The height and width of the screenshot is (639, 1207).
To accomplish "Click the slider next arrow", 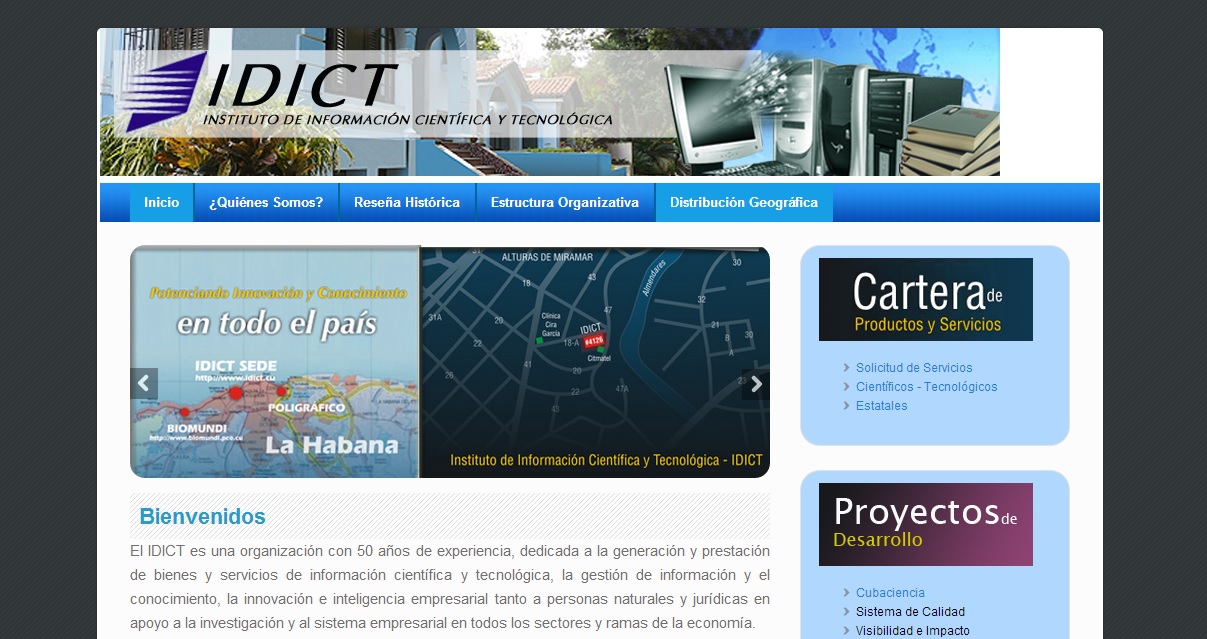I will click(756, 384).
